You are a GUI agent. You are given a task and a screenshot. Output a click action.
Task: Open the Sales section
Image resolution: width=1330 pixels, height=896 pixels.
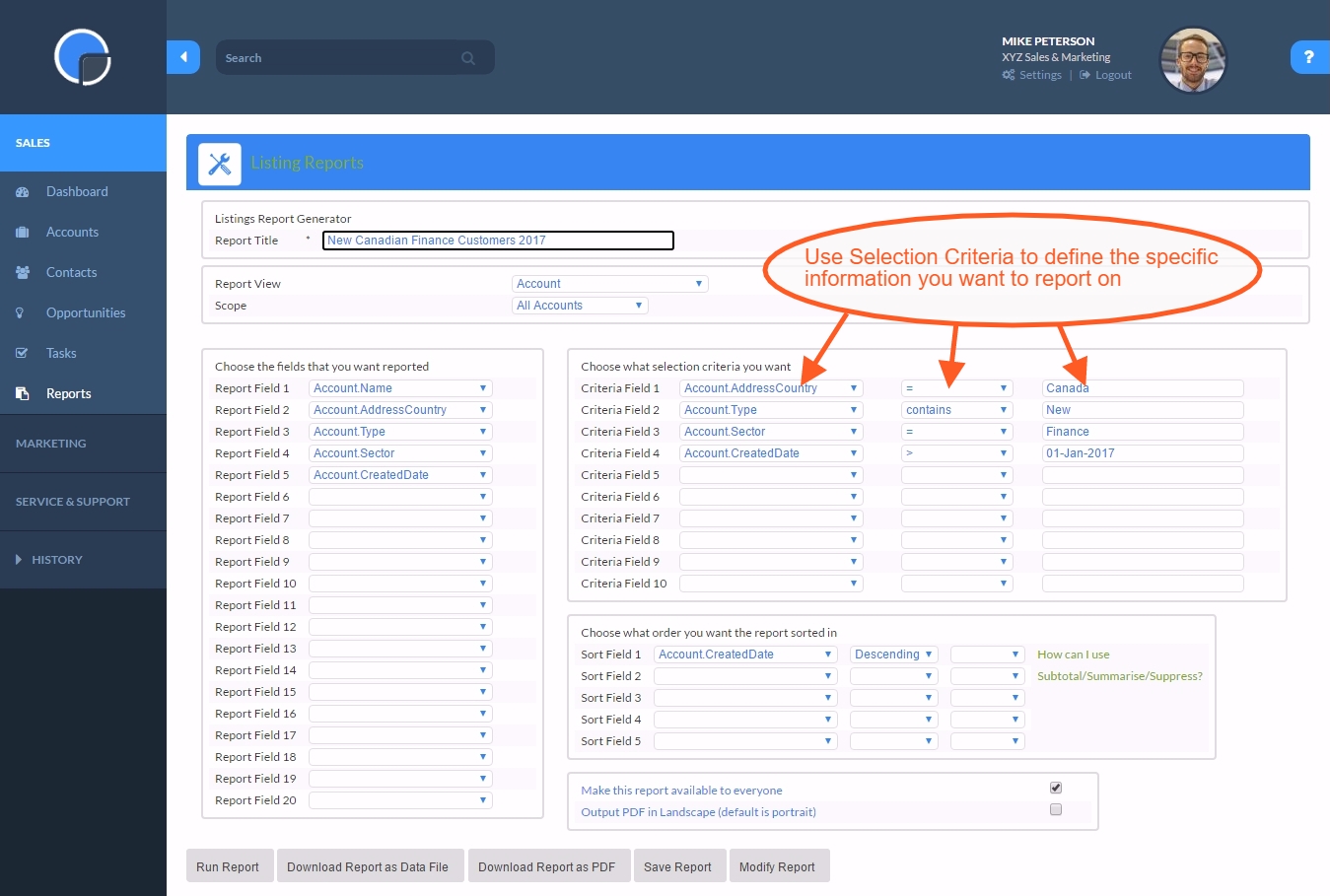point(83,143)
